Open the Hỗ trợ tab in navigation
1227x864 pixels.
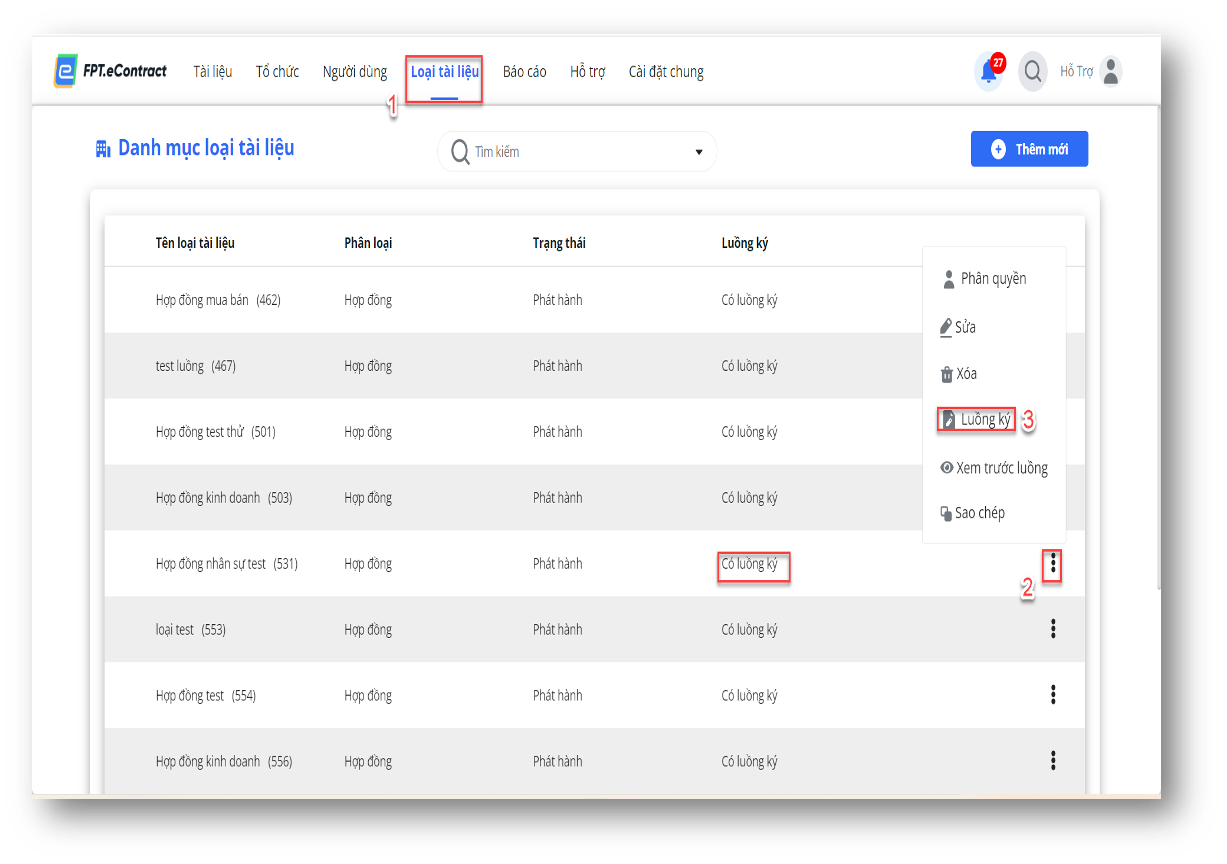coord(588,72)
